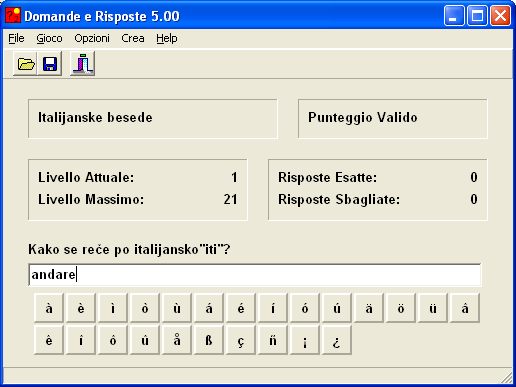Viewport: 516px width, 387px height.
Task: Maximize the Domande e Risposte window
Action: [x=477, y=16]
